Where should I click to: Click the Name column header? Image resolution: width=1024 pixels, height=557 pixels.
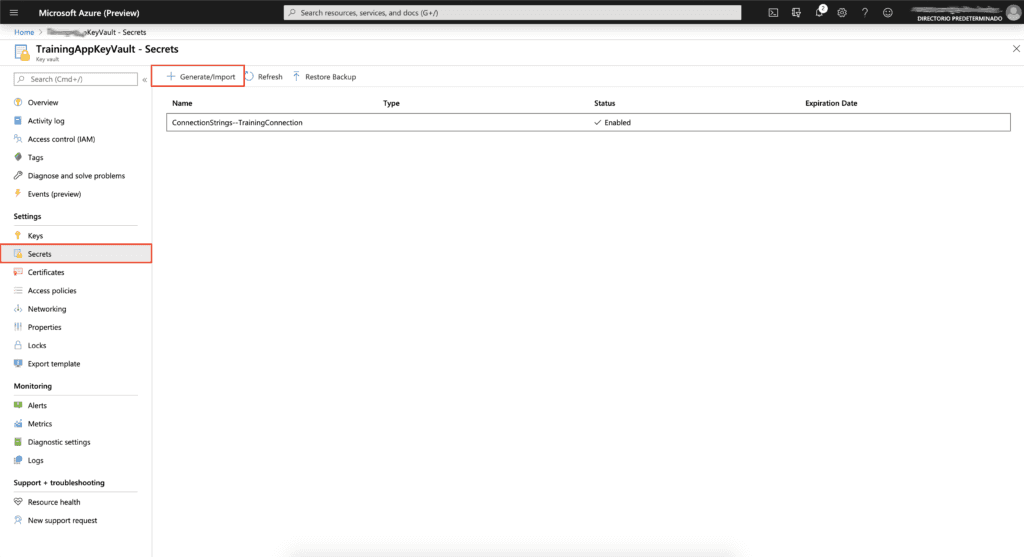pos(182,103)
